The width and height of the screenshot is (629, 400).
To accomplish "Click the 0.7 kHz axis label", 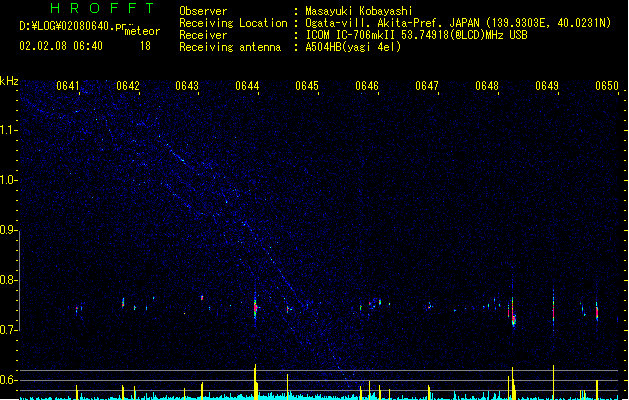I will (x=9, y=330).
